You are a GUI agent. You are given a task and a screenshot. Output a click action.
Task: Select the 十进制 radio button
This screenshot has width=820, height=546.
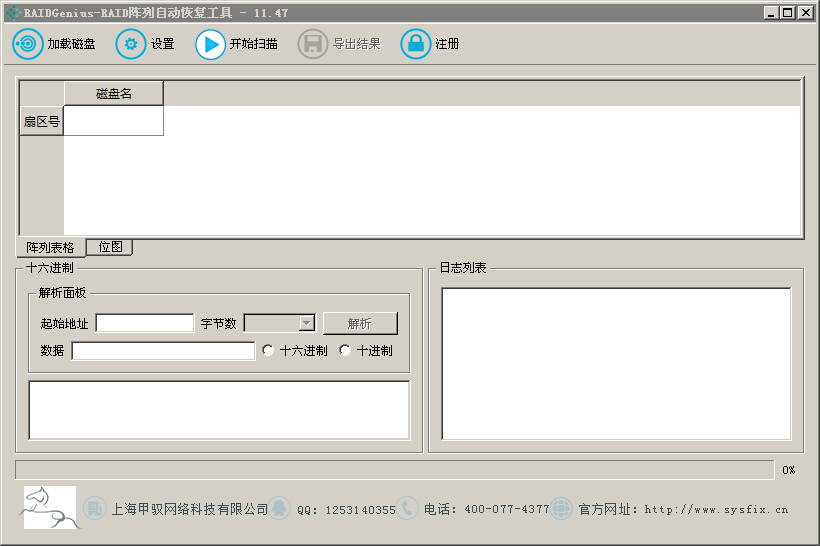345,350
